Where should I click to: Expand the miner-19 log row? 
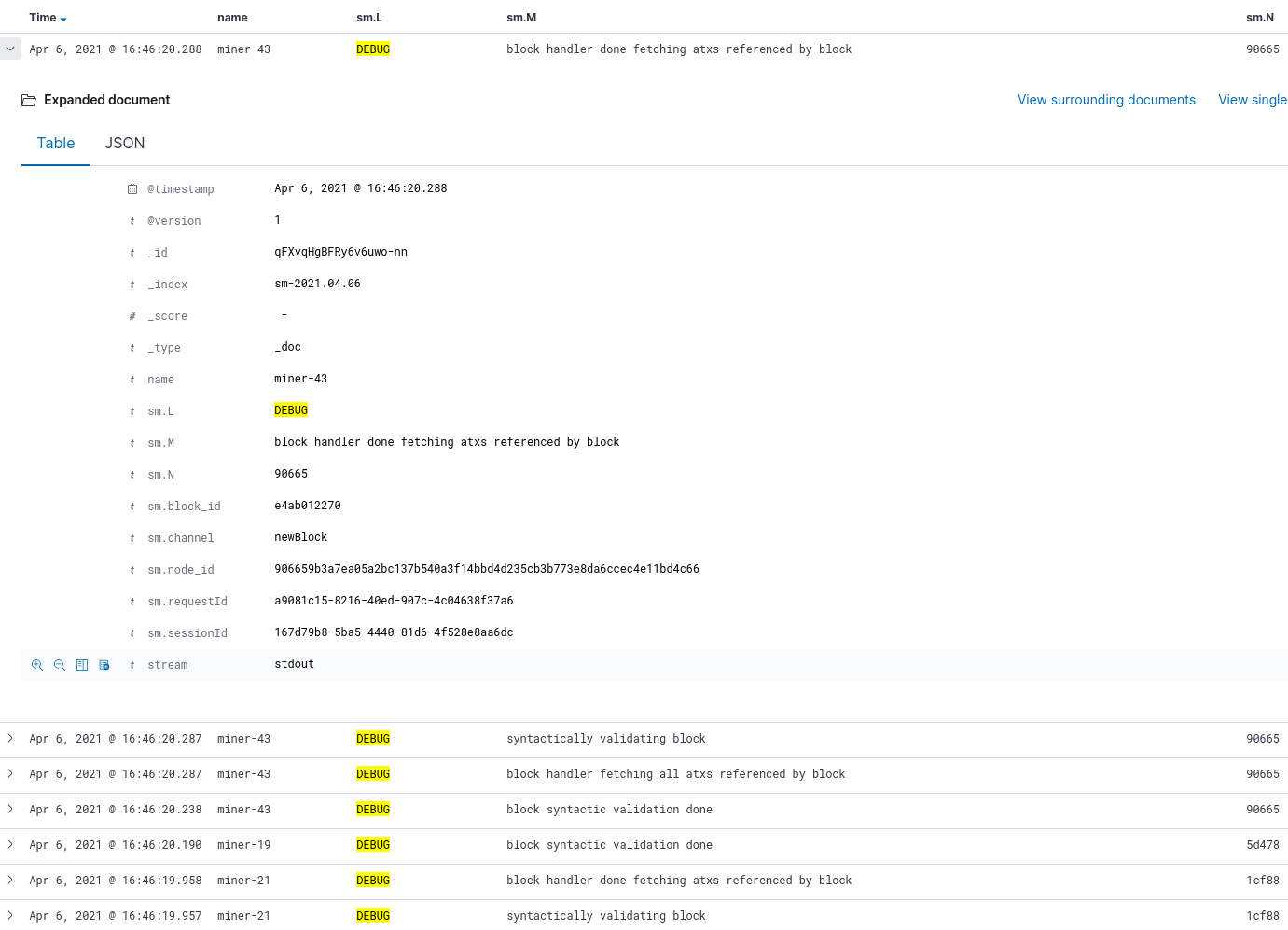point(10,844)
